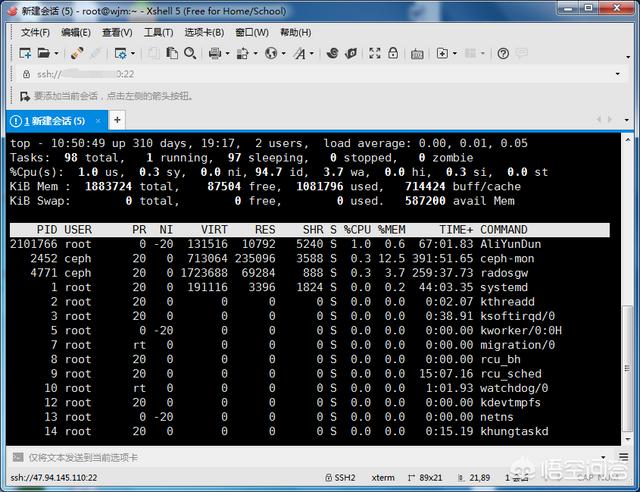
Task: Click the 89x21 terminal size indicator
Action: pyautogui.click(x=425, y=477)
